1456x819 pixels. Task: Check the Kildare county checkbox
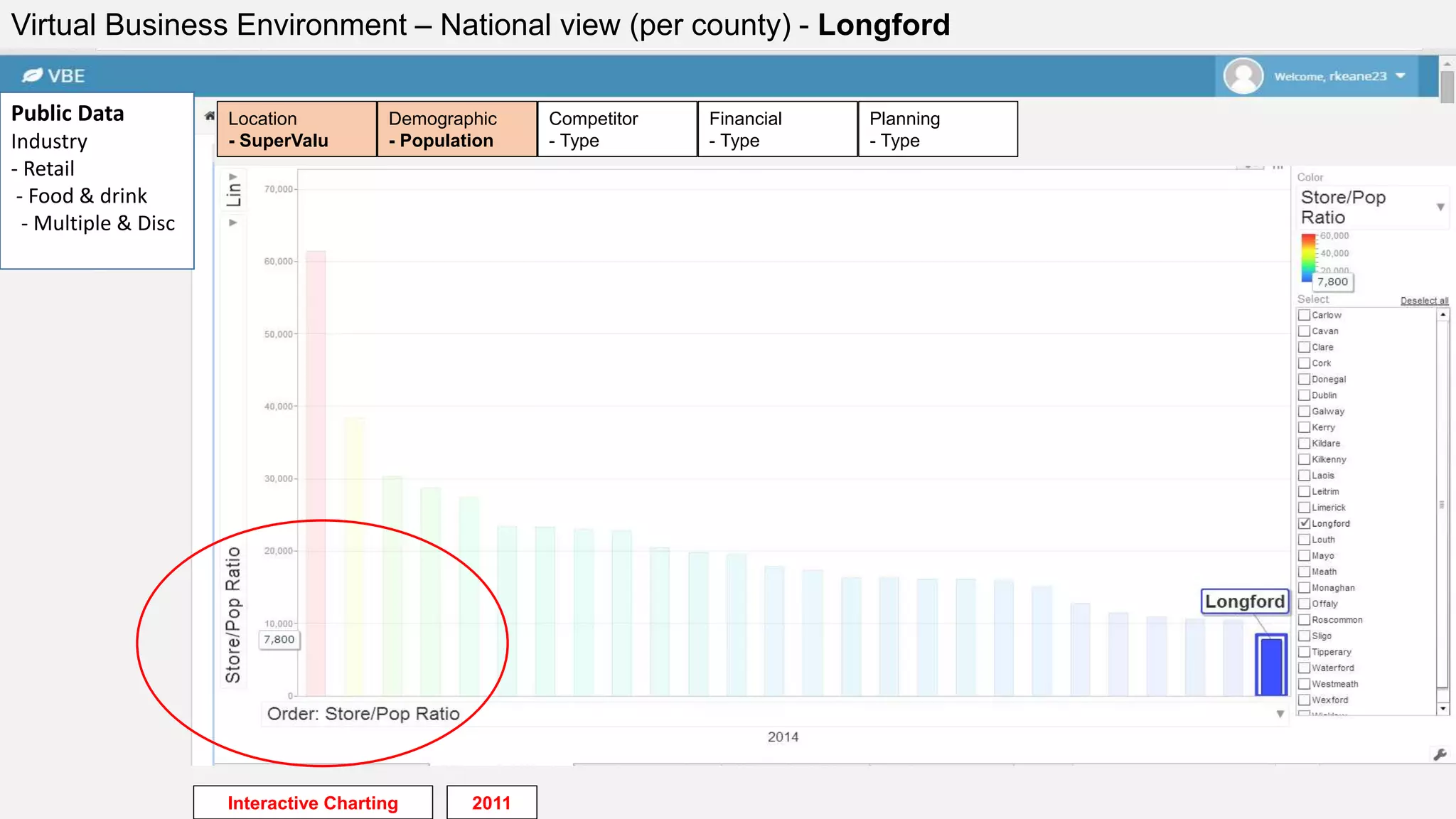pos(1304,444)
